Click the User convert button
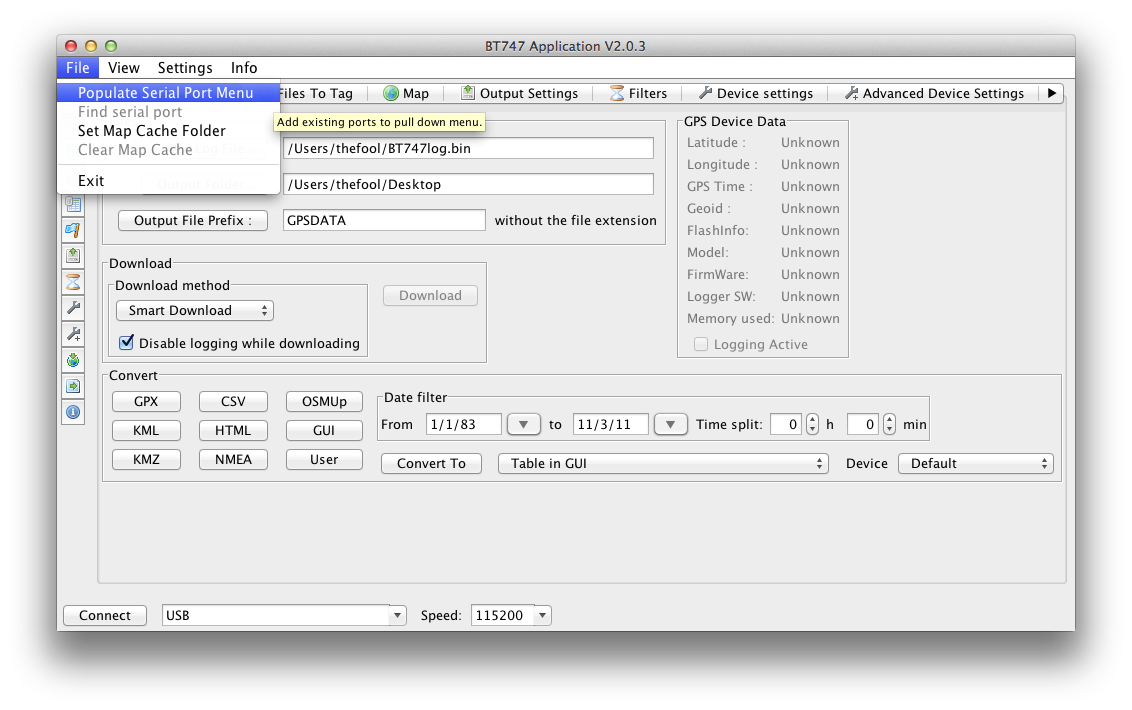 pyautogui.click(x=324, y=459)
